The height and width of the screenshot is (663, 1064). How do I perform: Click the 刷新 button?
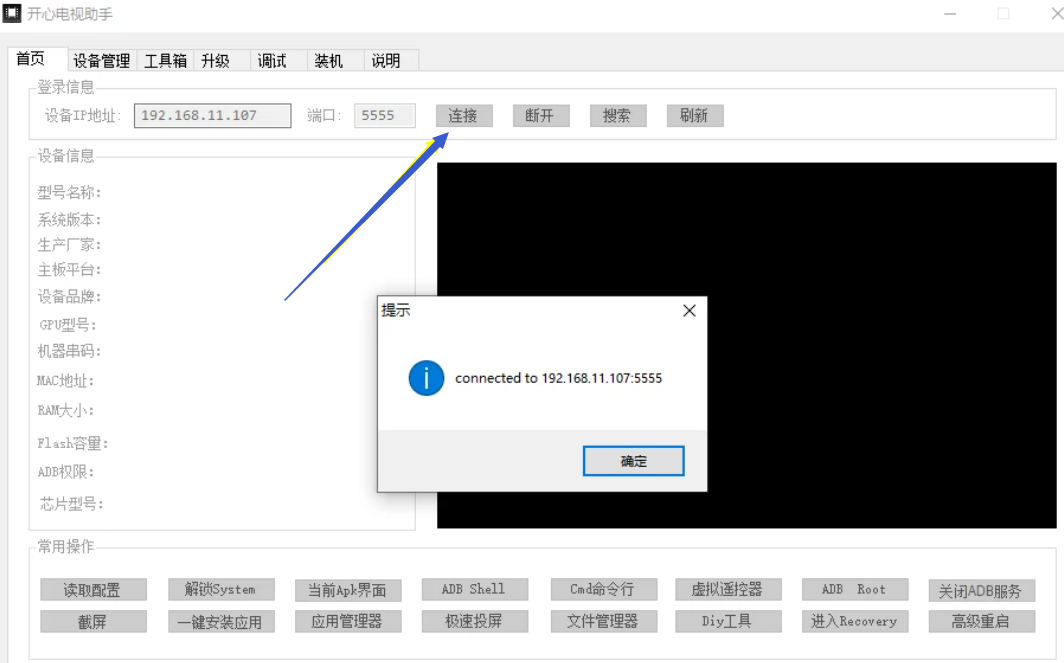click(x=695, y=115)
